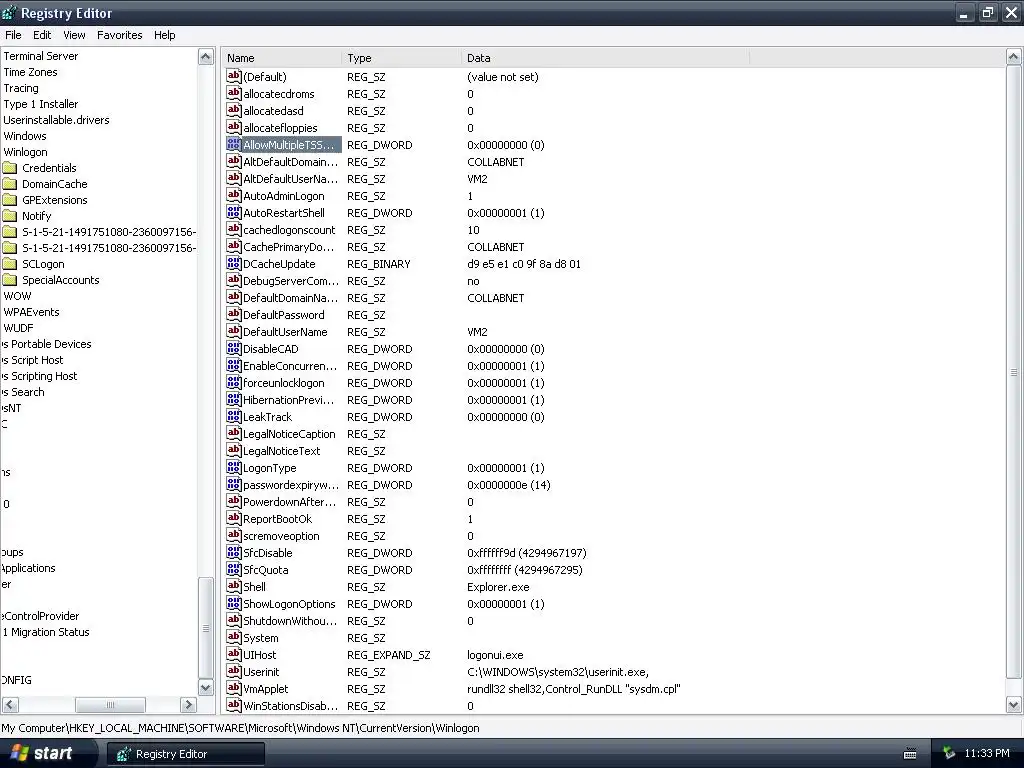Click the value list scroll-up arrow

[1014, 57]
